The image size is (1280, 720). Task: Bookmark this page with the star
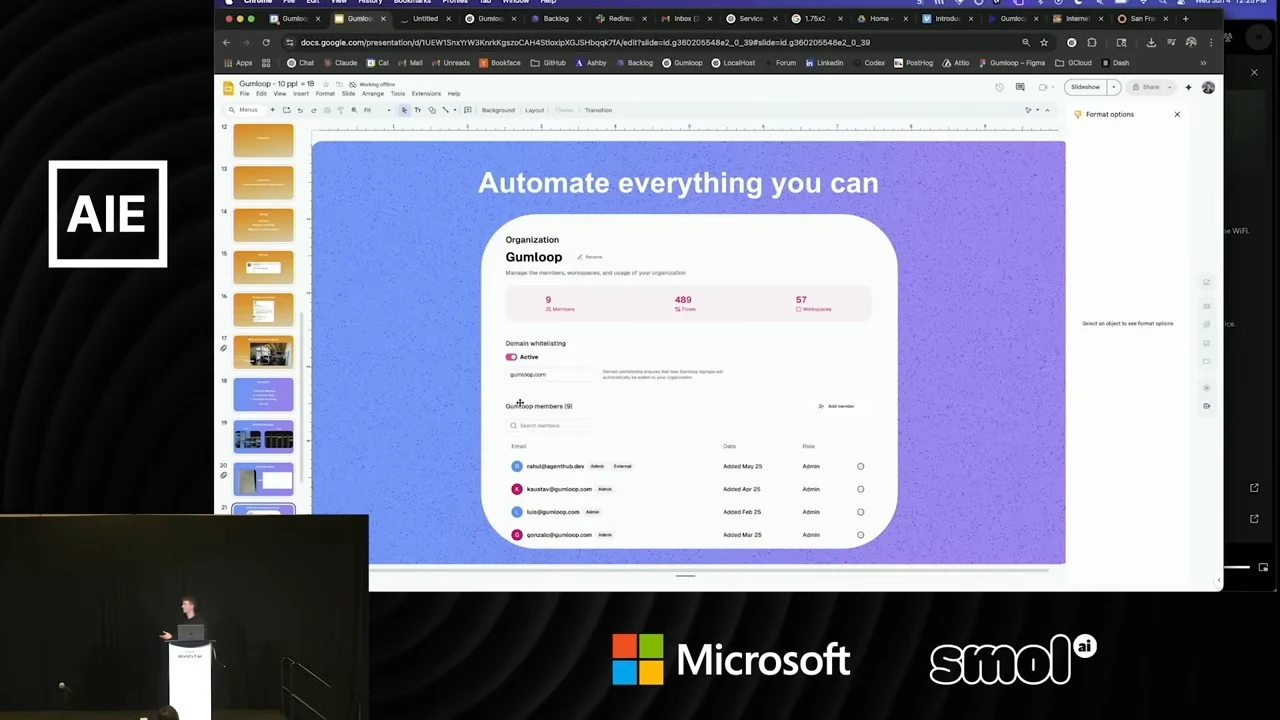click(x=1044, y=42)
